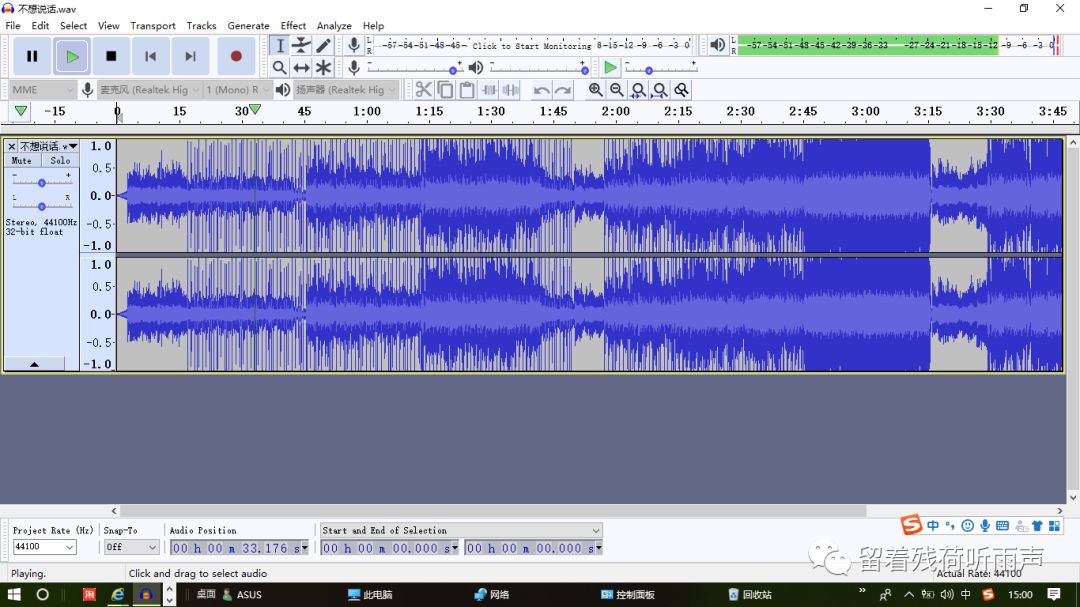Click the Stop playback button
The width and height of the screenshot is (1080, 607).
[111, 57]
